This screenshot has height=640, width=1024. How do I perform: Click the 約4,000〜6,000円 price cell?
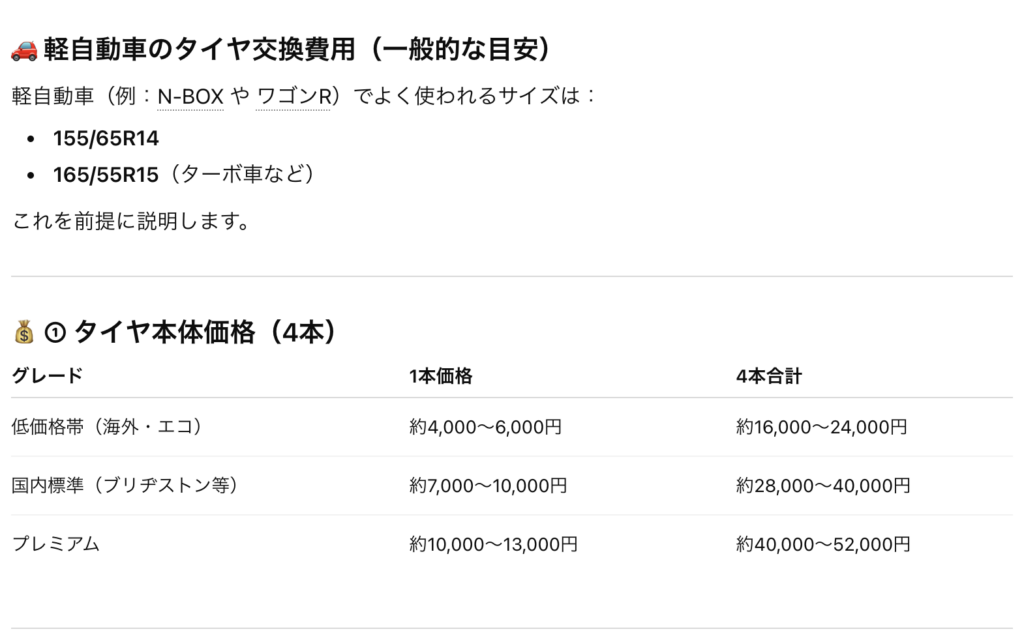[x=485, y=427]
